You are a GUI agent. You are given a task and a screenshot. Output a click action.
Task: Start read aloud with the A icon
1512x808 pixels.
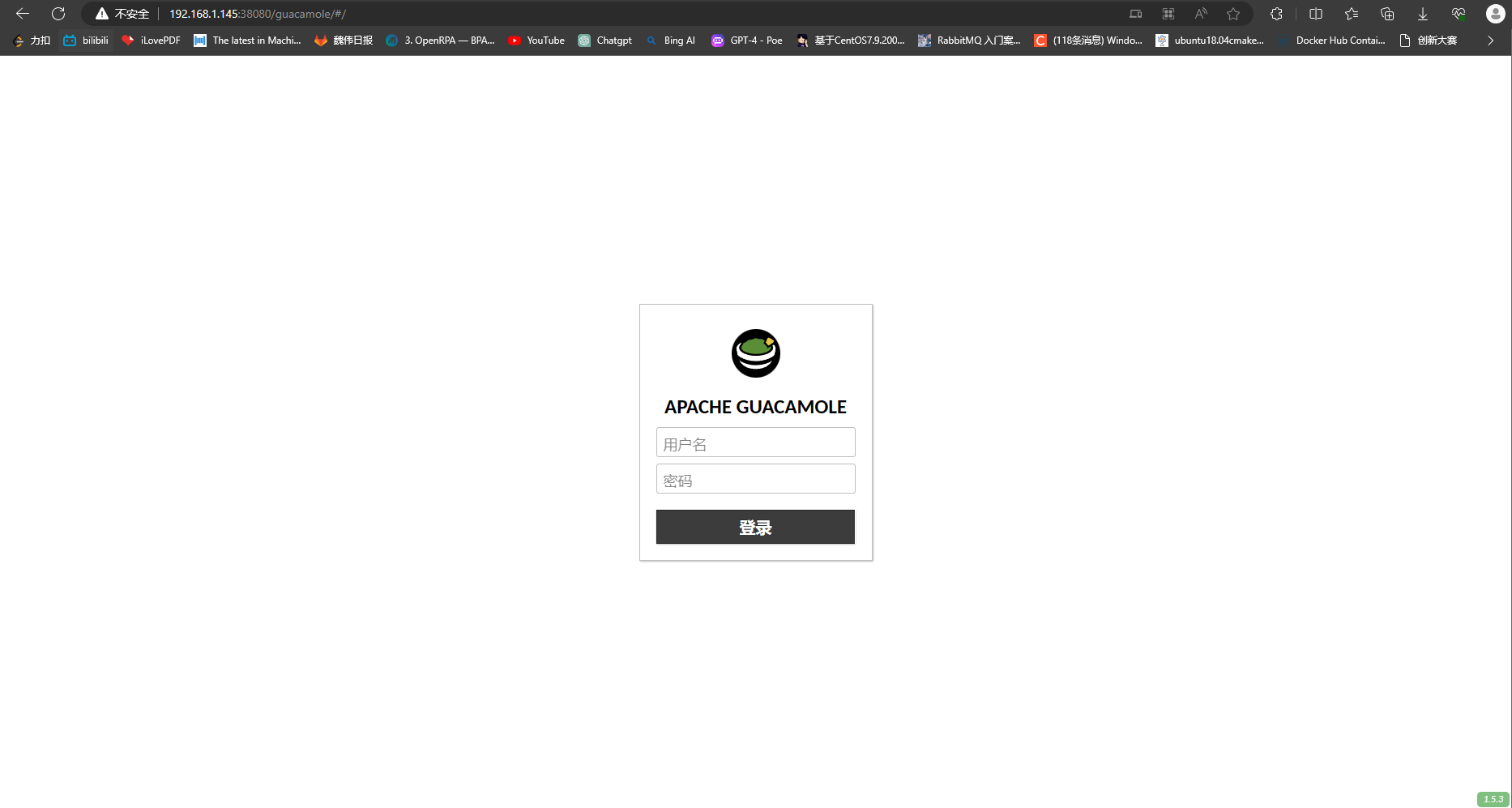[1200, 14]
